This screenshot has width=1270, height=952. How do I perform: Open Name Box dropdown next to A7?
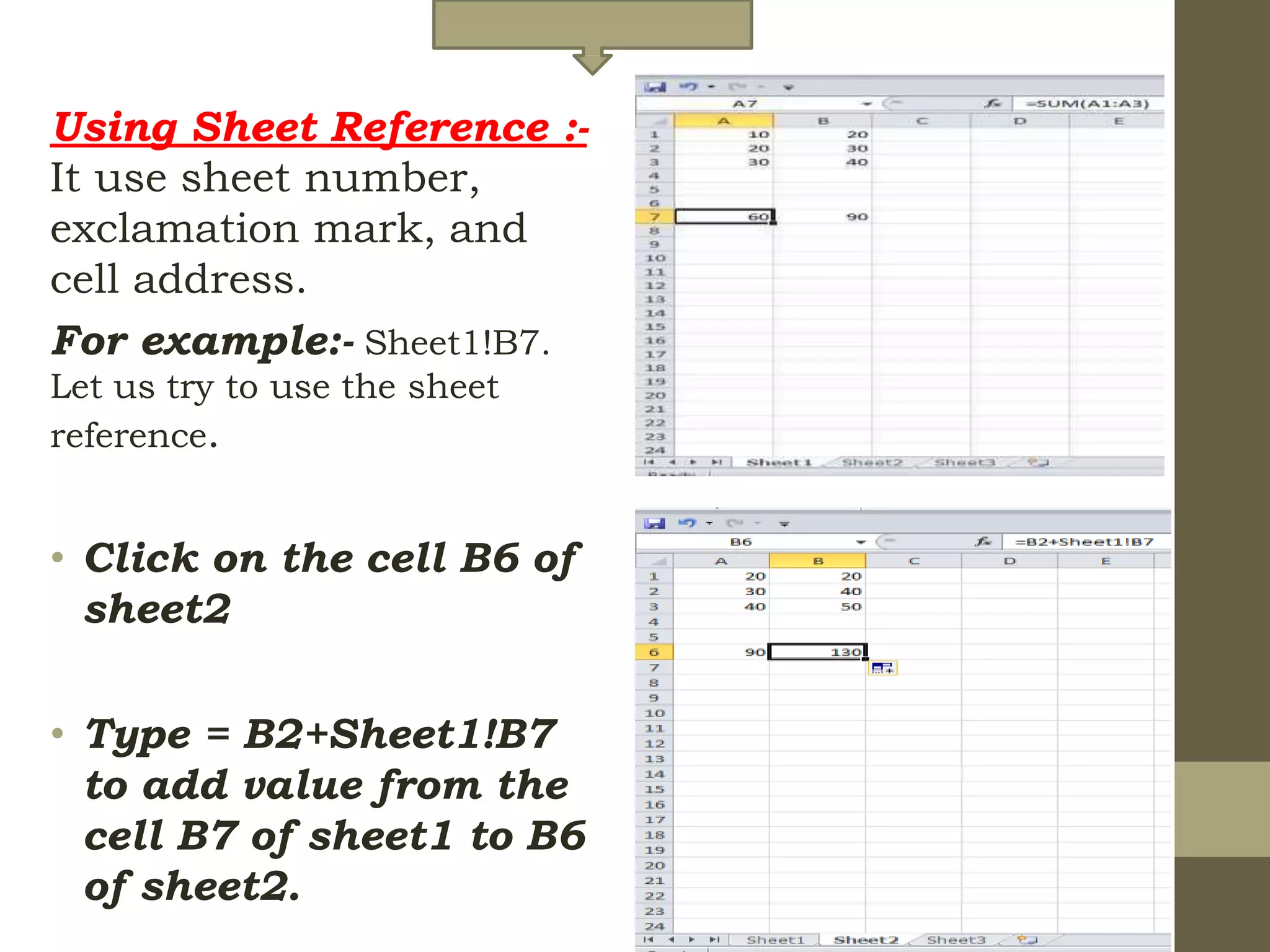[867, 104]
